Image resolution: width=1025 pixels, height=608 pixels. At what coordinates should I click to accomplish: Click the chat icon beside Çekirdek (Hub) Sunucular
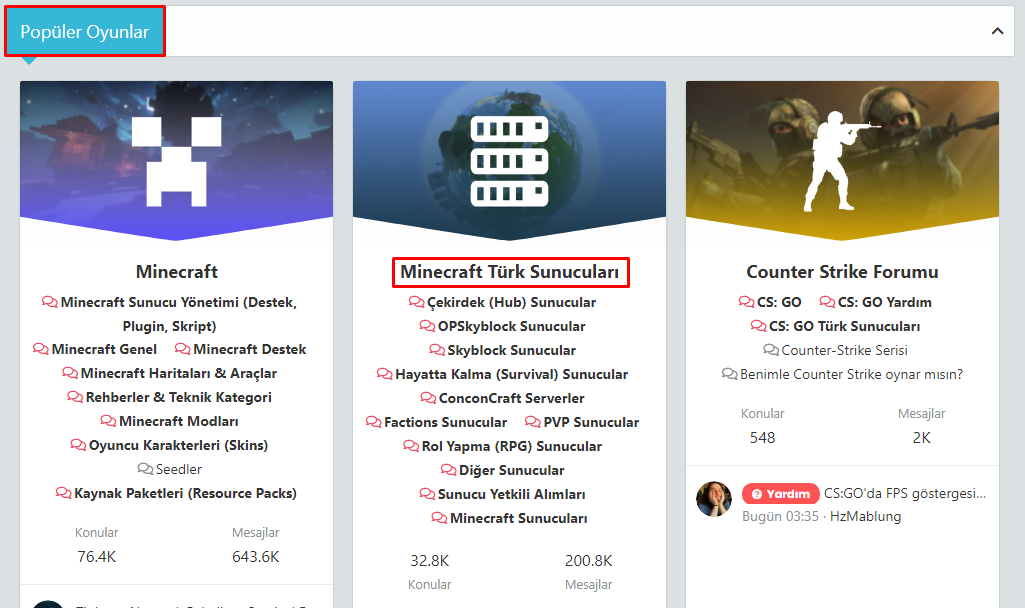416,302
